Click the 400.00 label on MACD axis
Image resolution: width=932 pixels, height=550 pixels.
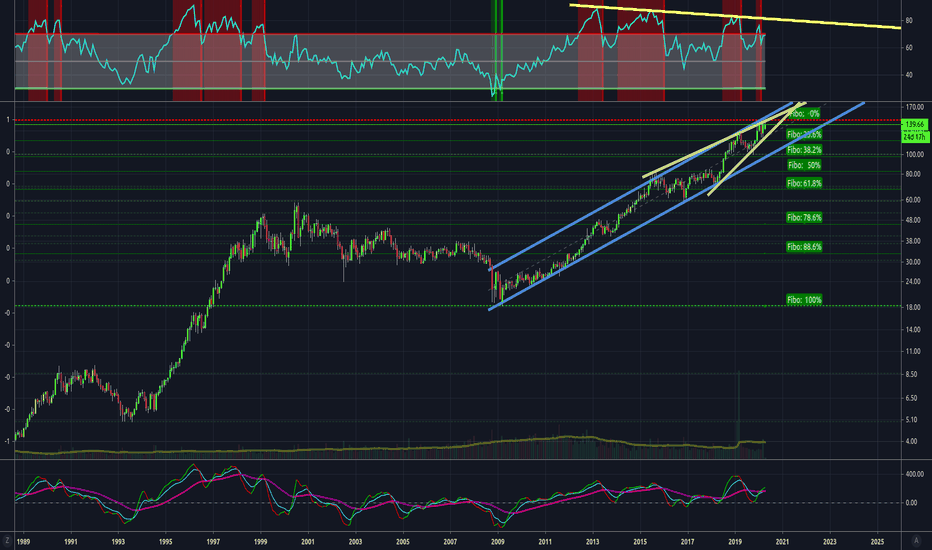[914, 474]
